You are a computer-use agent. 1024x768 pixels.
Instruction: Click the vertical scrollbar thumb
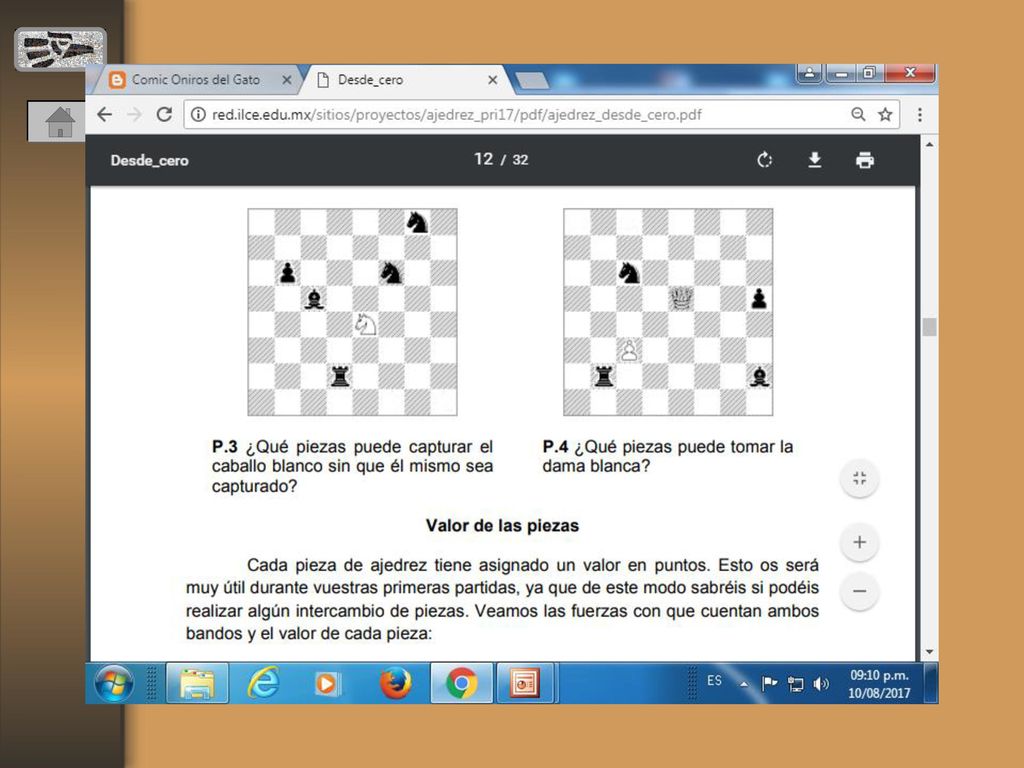[x=929, y=327]
